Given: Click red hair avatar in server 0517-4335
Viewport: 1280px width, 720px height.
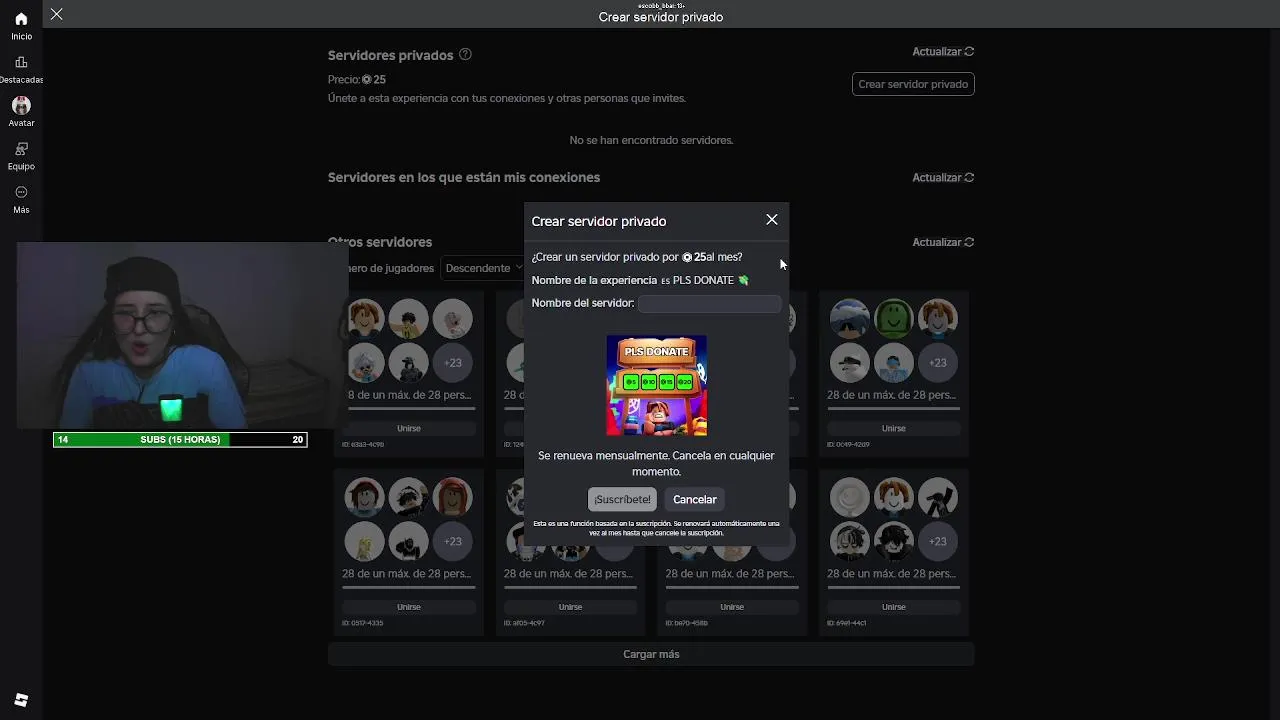Looking at the screenshot, I should coord(453,497).
